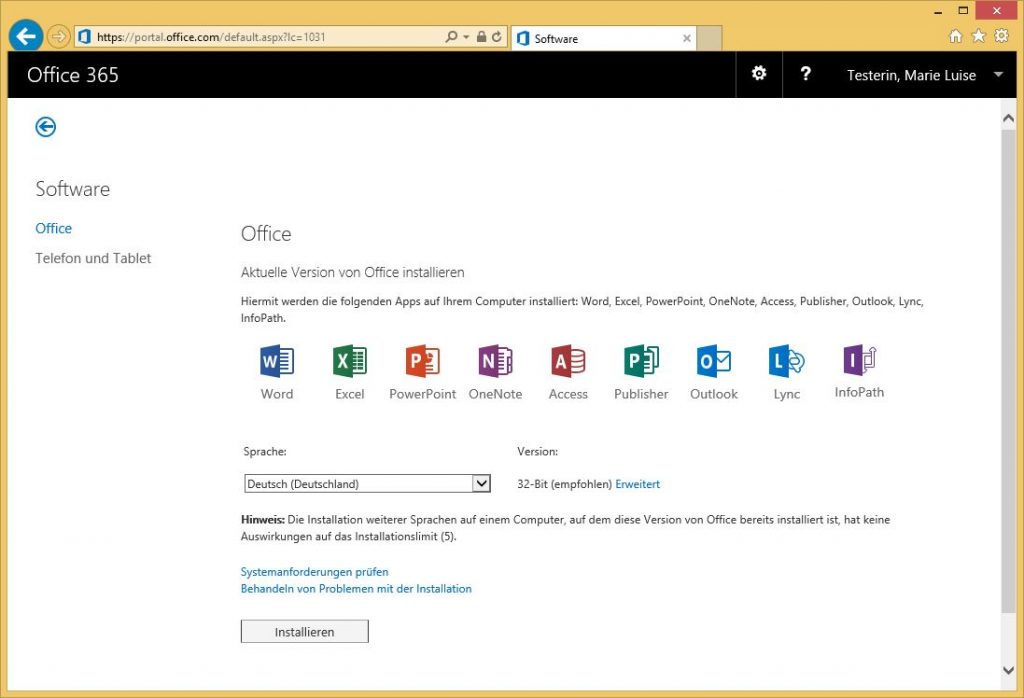
Task: Open Systemanforderungen prüfen link
Action: coord(315,572)
